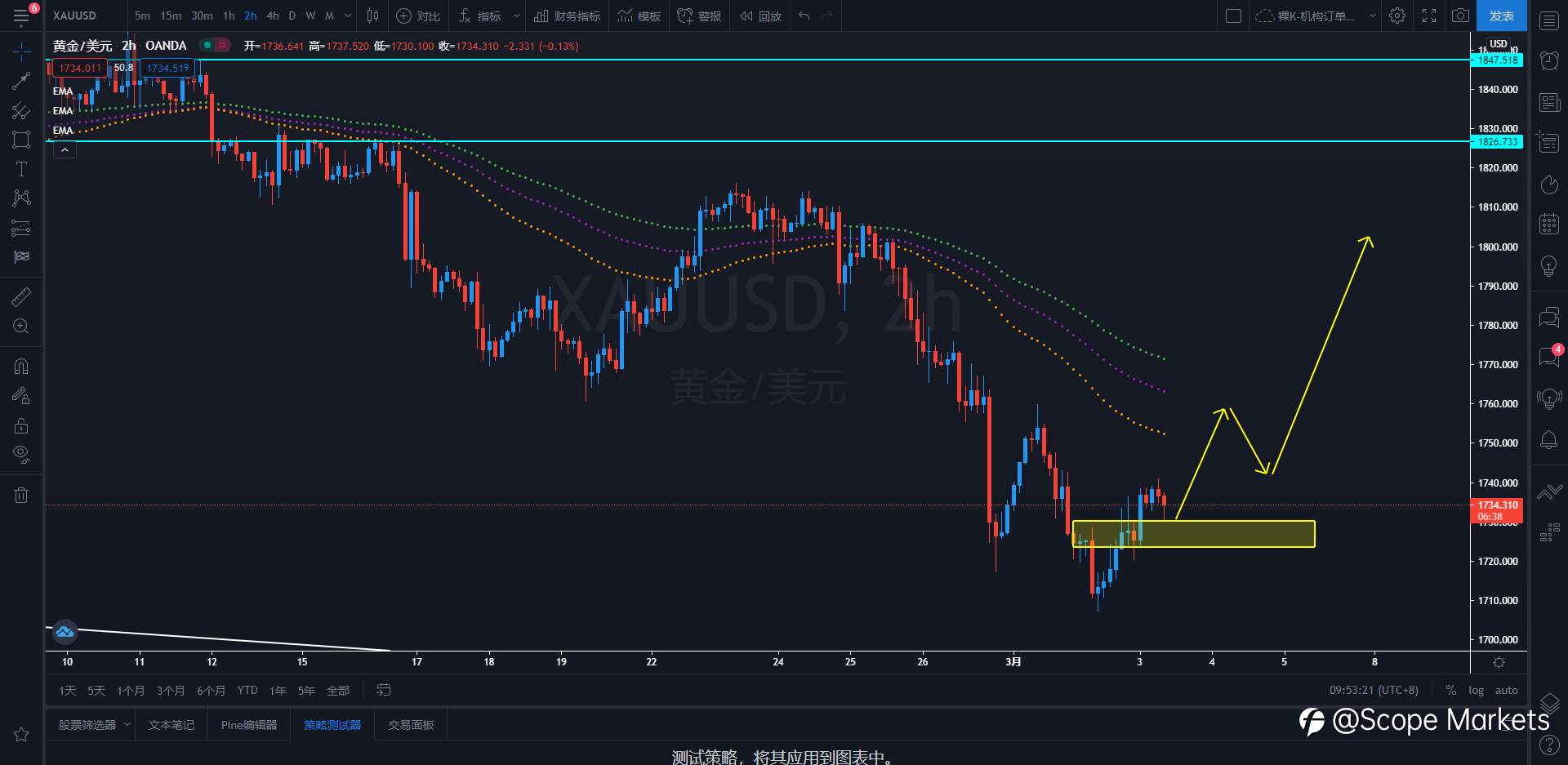This screenshot has height=765, width=1568.
Task: Open the Text Notes (文本笔记) tab
Action: coord(171,725)
